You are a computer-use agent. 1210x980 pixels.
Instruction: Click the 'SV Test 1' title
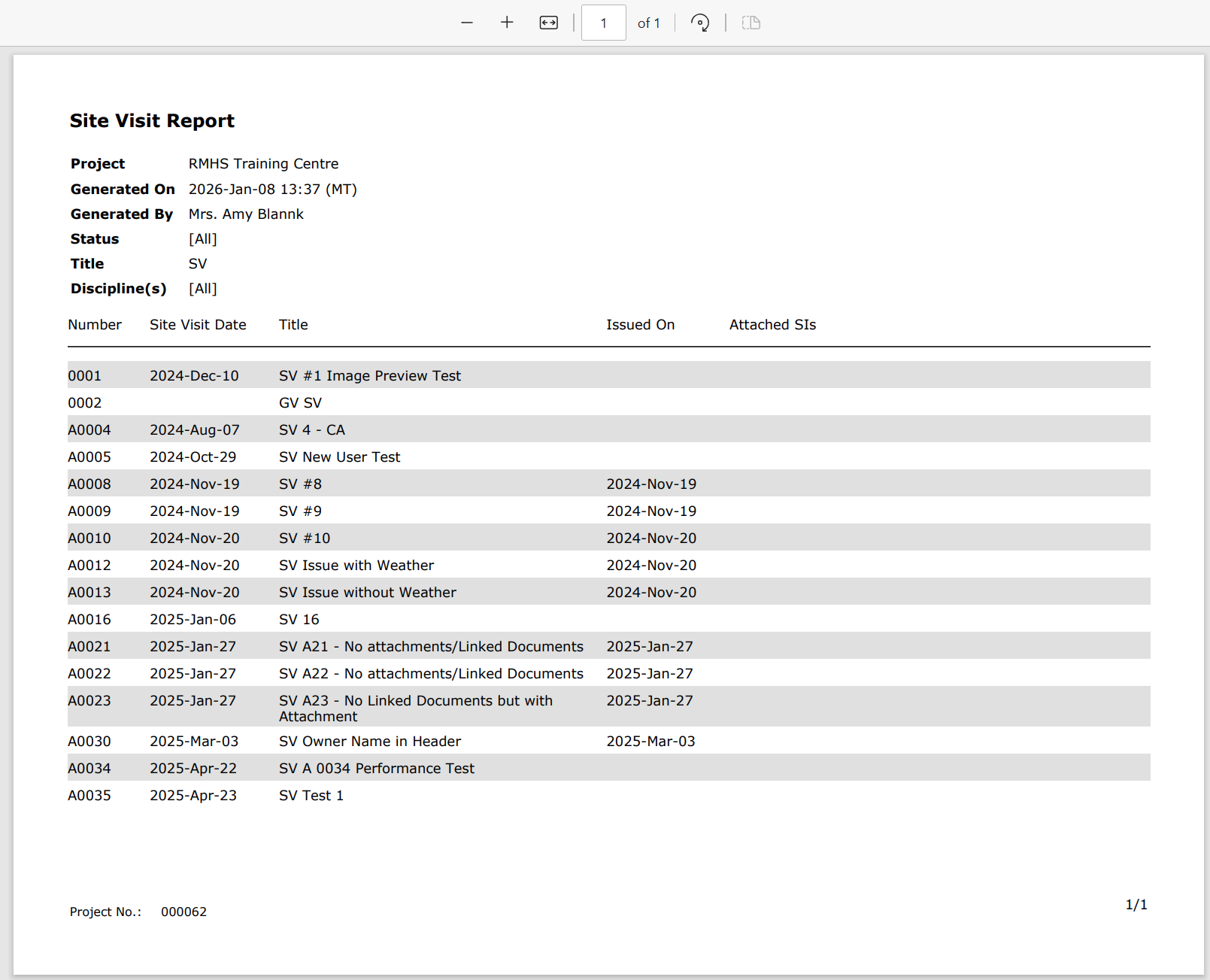[311, 796]
